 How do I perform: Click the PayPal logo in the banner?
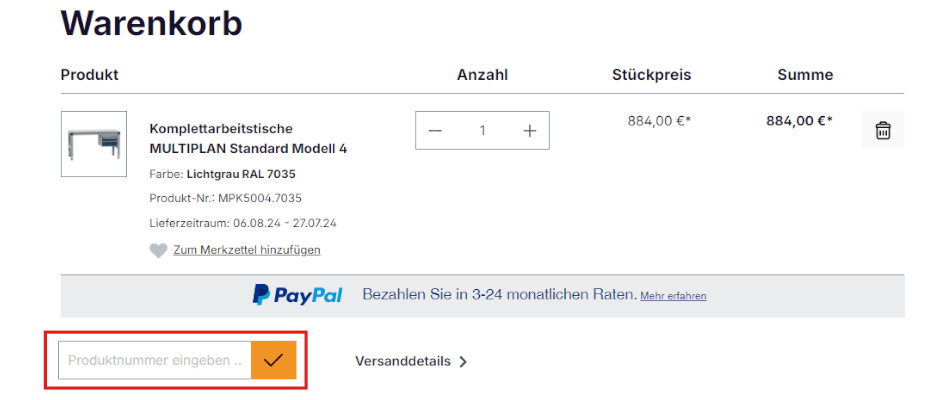[x=297, y=295]
